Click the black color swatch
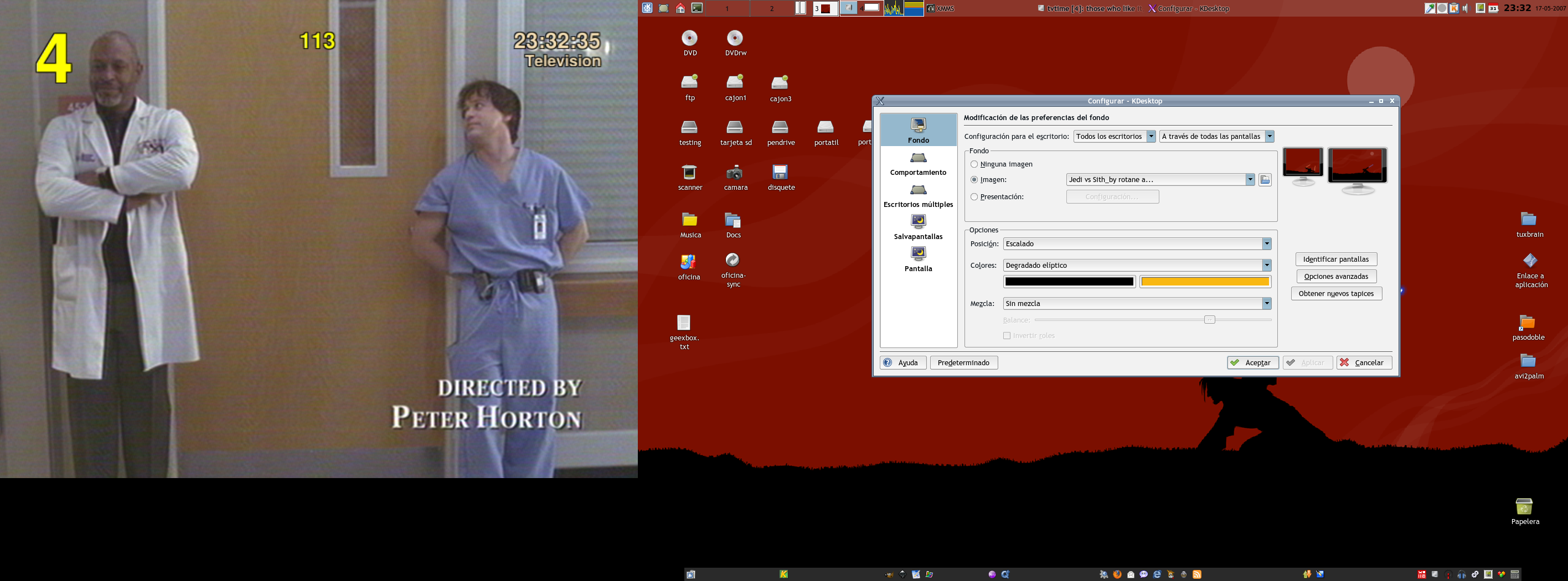 pos(1069,282)
